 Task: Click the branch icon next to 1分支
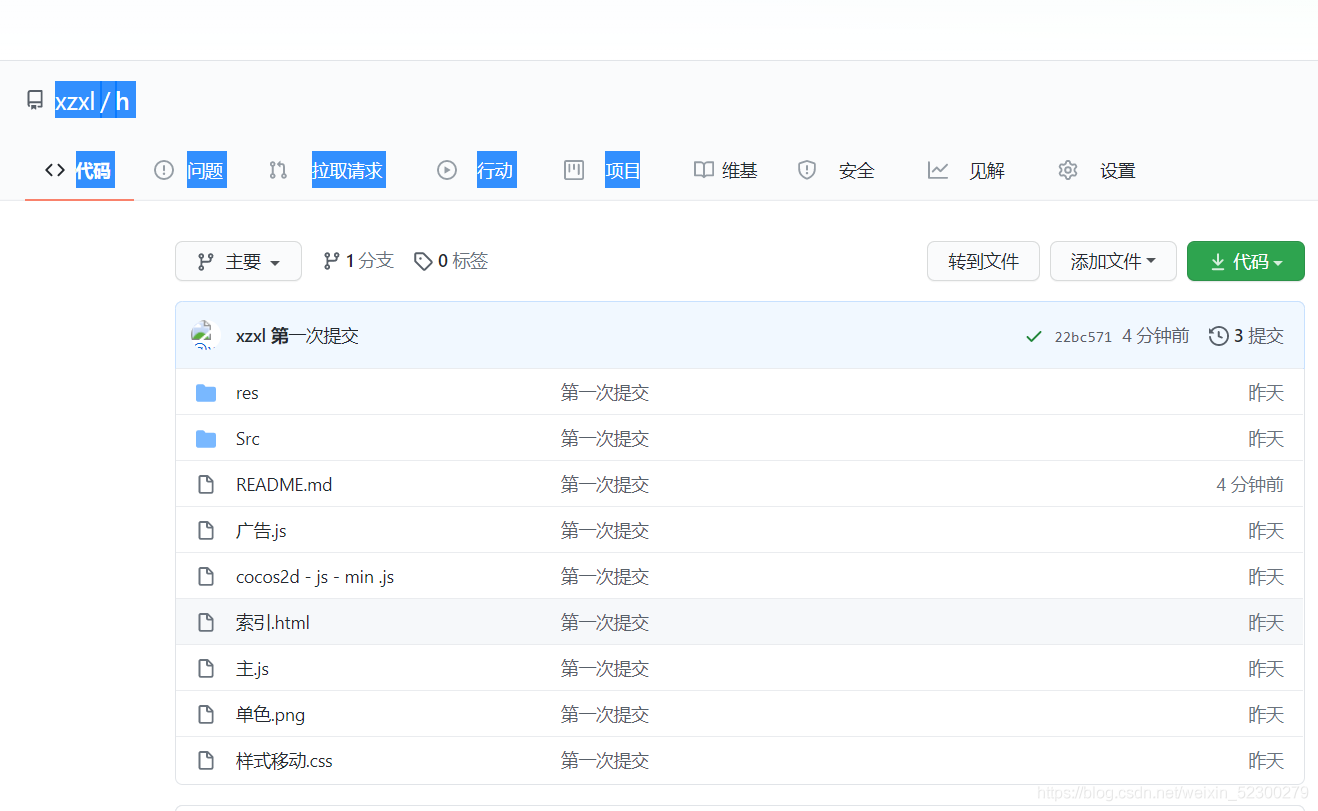click(x=332, y=261)
